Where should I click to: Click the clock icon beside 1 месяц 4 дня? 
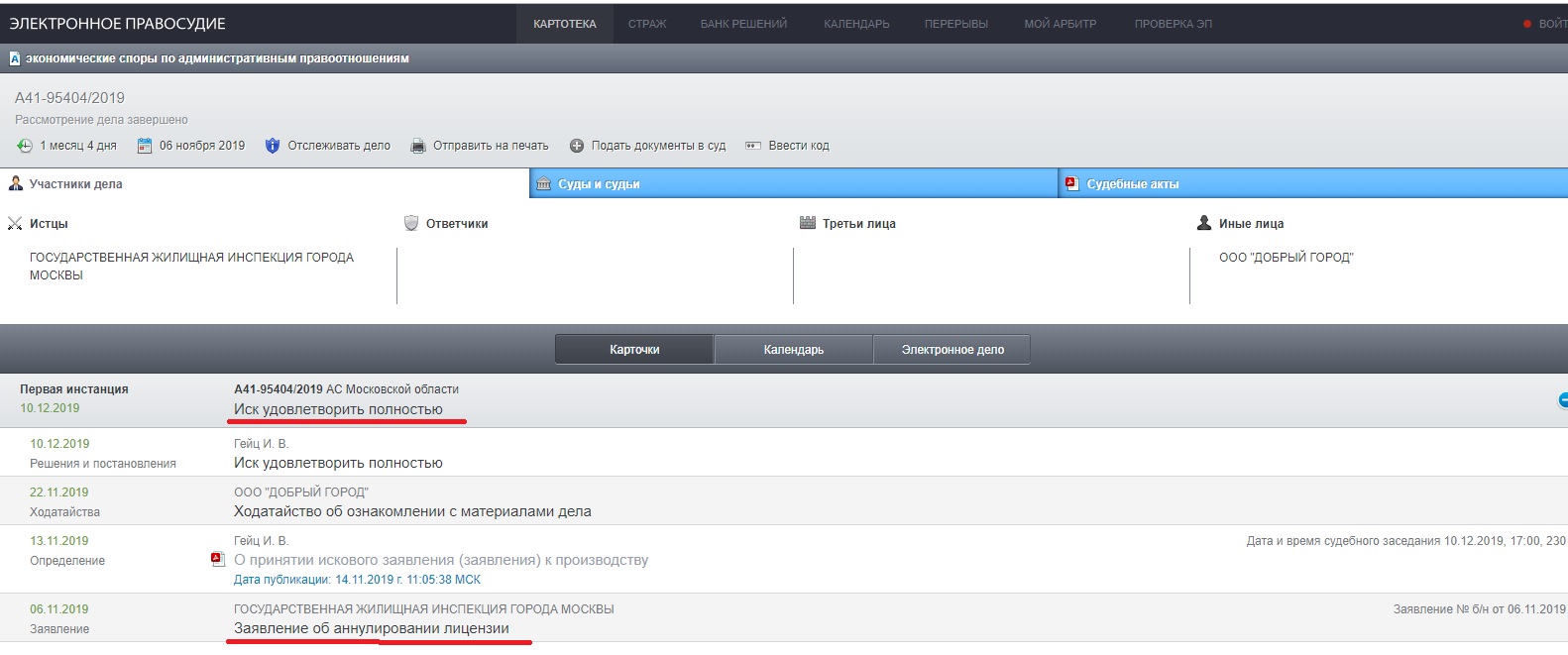pyautogui.click(x=25, y=146)
